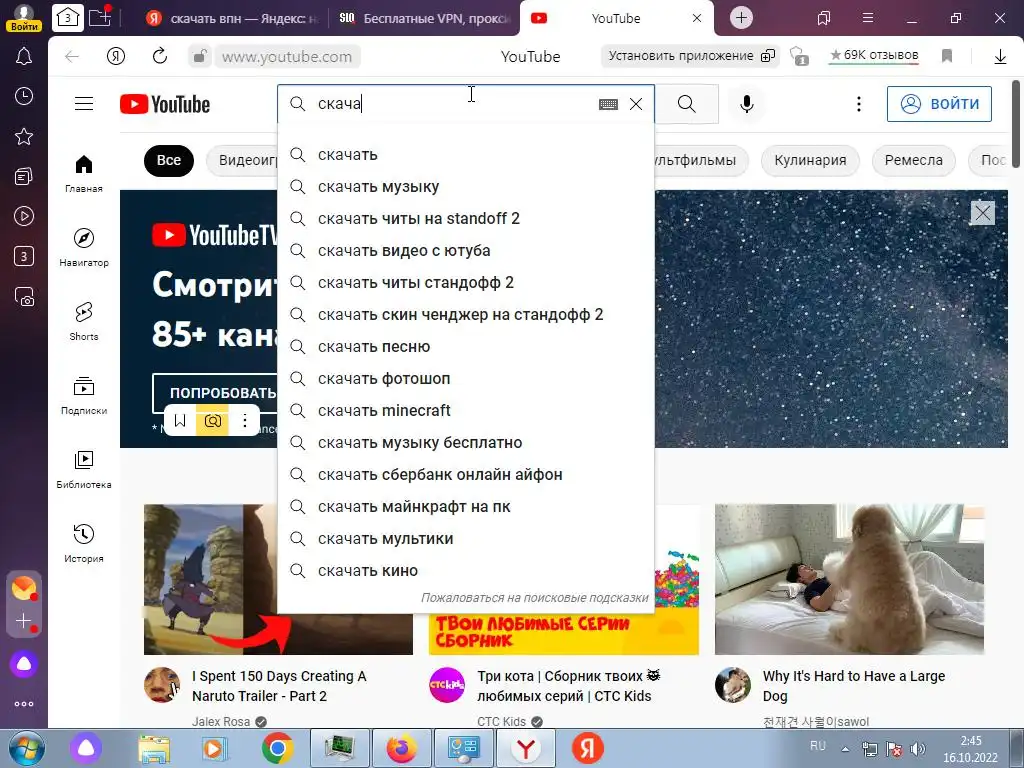Click the RU language indicator in taskbar
Image resolution: width=1024 pixels, height=768 pixels.
pos(818,746)
